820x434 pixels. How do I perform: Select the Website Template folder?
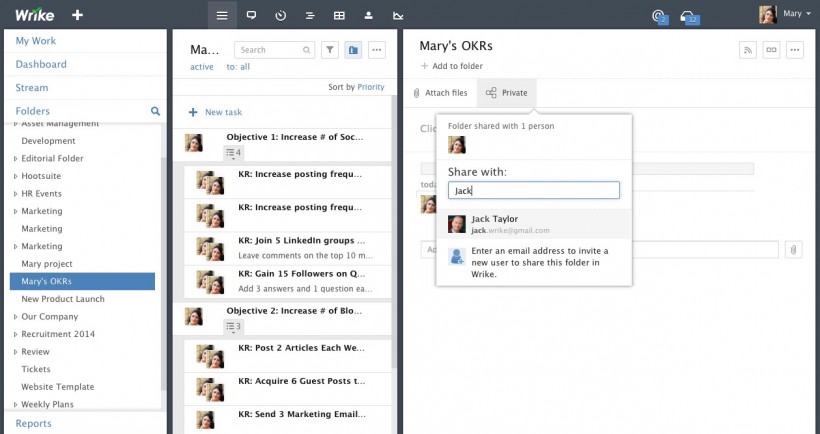coord(58,387)
